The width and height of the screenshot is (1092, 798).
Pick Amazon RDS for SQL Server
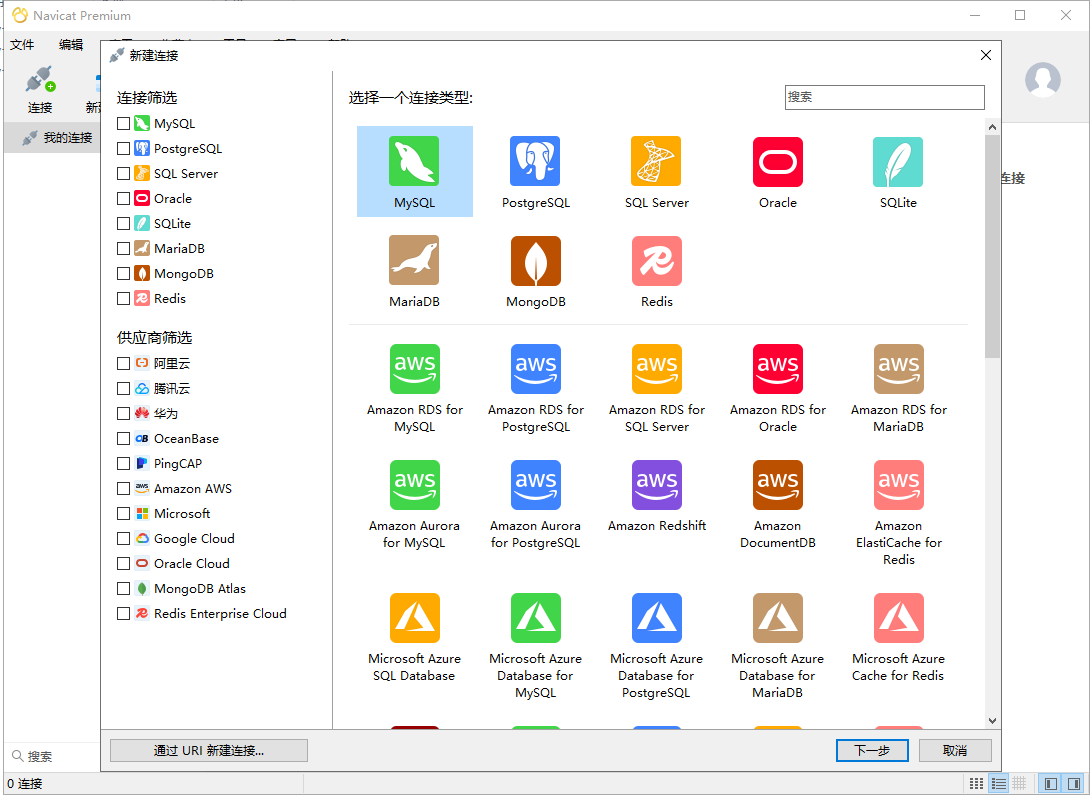[x=656, y=368]
